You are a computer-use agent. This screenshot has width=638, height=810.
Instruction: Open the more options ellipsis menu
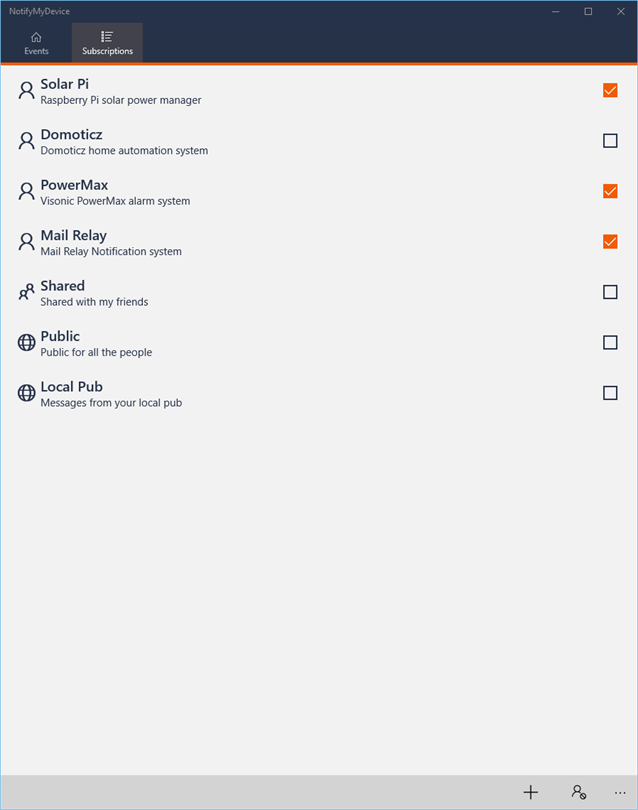click(620, 792)
